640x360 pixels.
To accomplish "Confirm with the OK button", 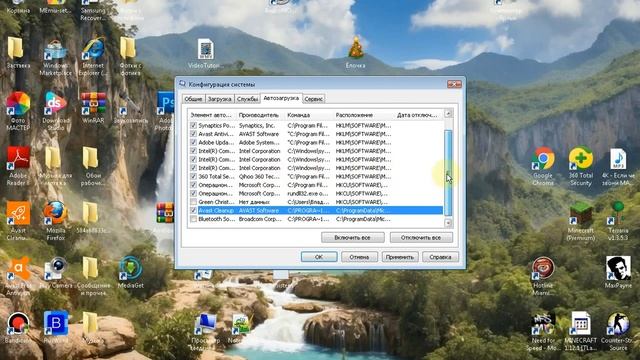I will point(319,257).
